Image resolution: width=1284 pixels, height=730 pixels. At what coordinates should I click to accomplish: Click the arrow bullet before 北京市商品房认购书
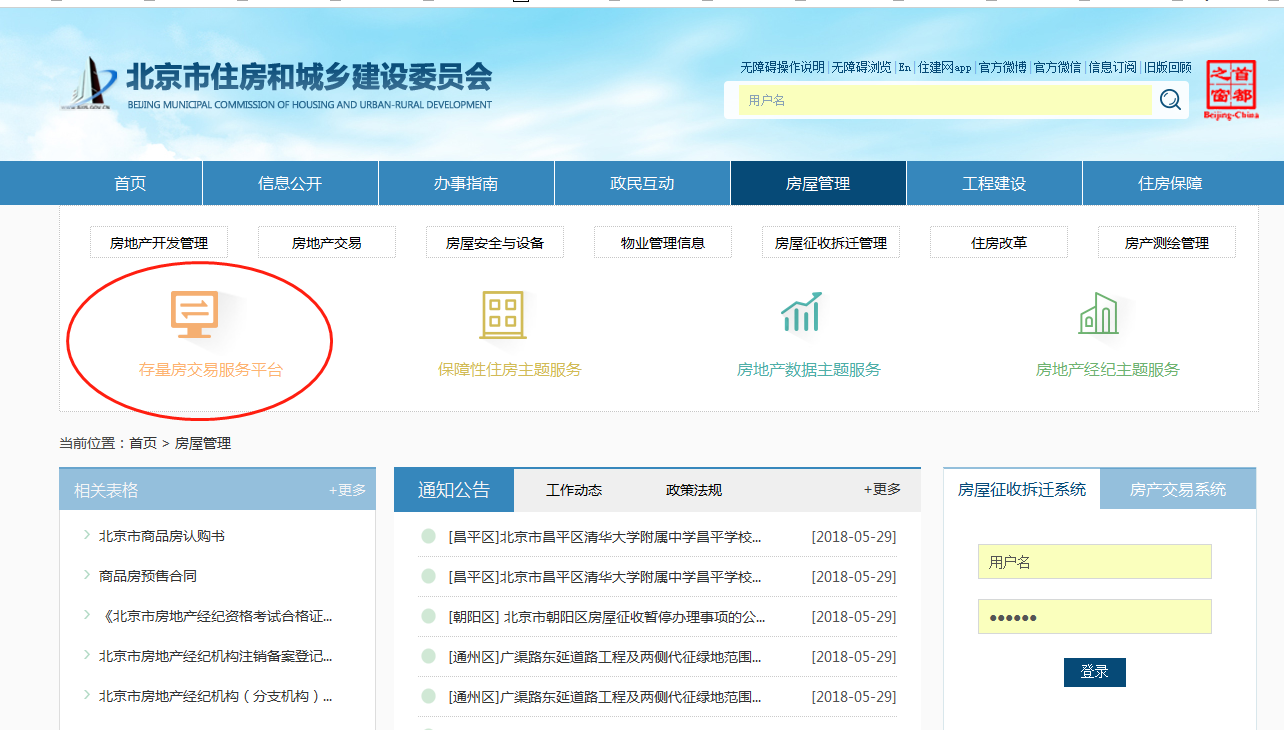pos(87,535)
